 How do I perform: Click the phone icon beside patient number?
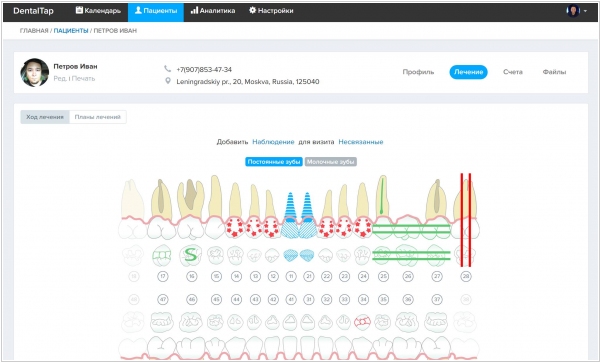point(168,69)
